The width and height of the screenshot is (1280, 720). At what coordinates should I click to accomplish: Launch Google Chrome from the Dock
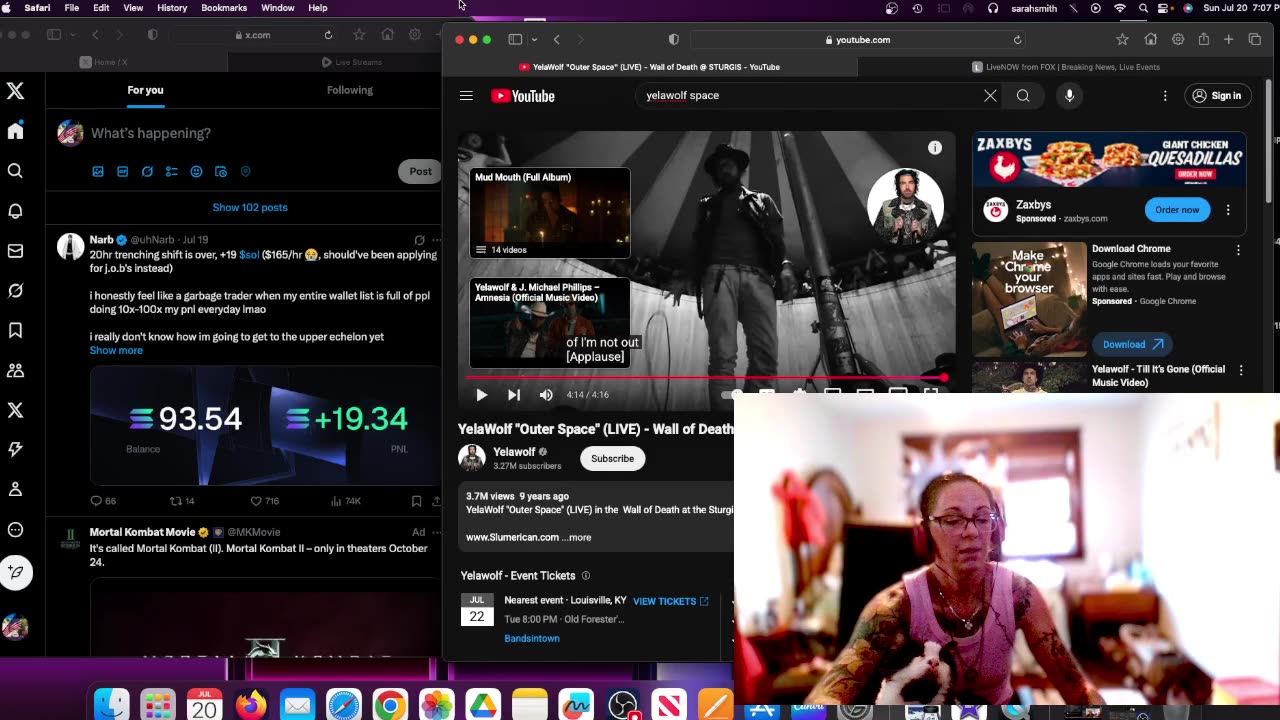(390, 705)
